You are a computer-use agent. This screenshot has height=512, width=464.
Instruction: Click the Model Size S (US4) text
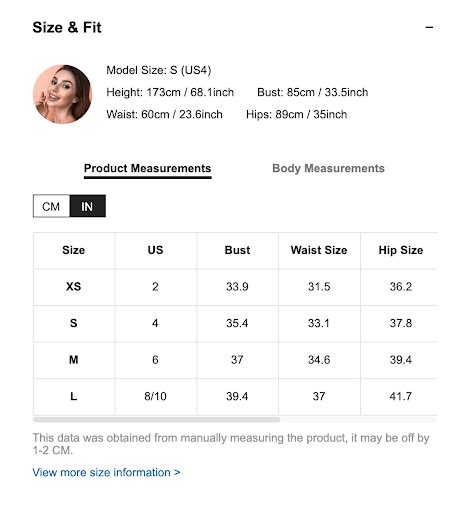(159, 70)
